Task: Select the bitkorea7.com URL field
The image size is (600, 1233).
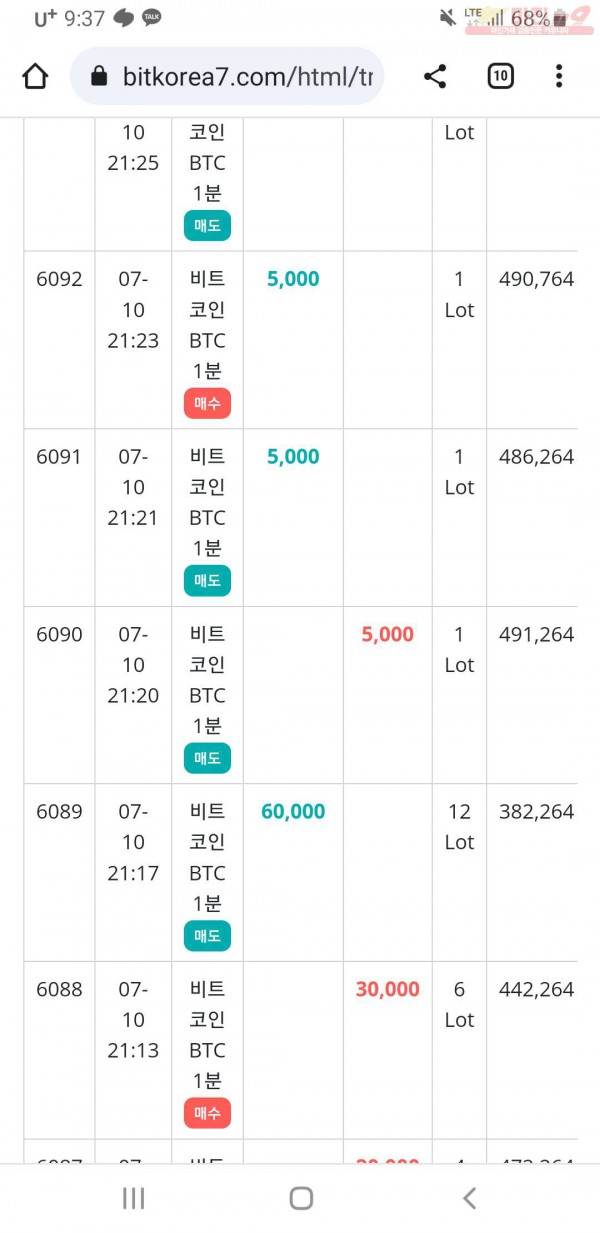Action: pos(227,76)
